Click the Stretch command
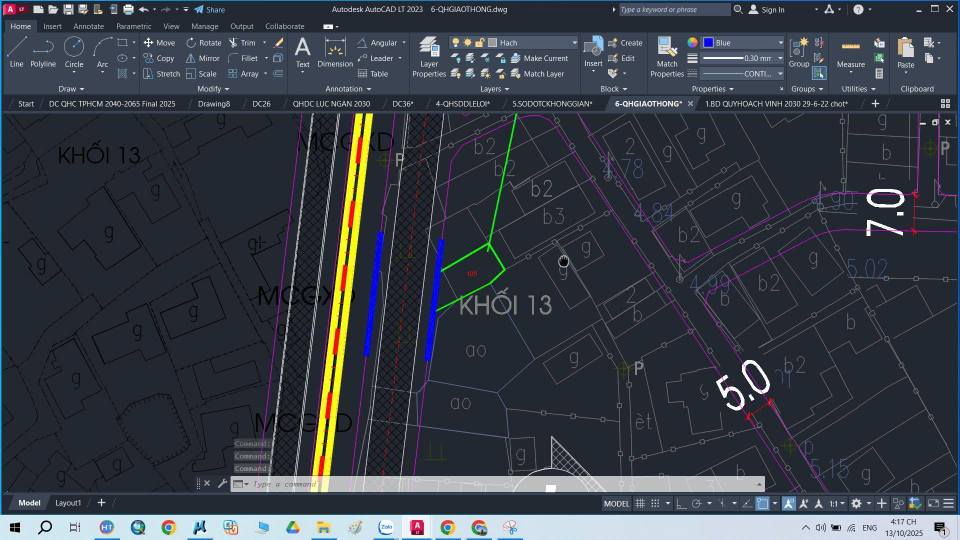Screen dimensions: 960x540 point(162,73)
